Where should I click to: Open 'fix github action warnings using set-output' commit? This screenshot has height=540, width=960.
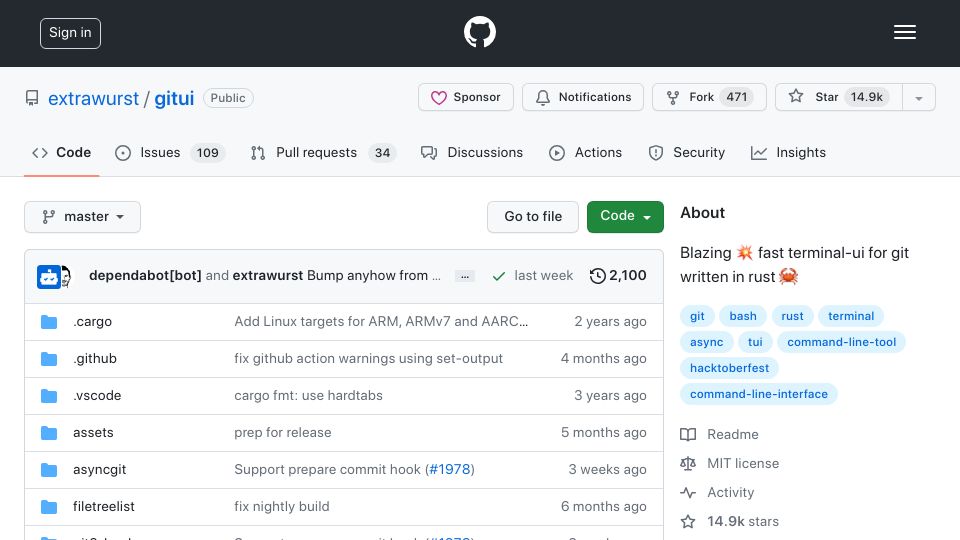point(369,359)
